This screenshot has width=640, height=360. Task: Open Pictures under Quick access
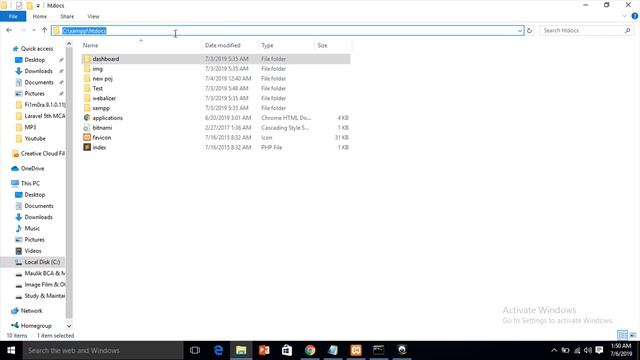coord(34,93)
